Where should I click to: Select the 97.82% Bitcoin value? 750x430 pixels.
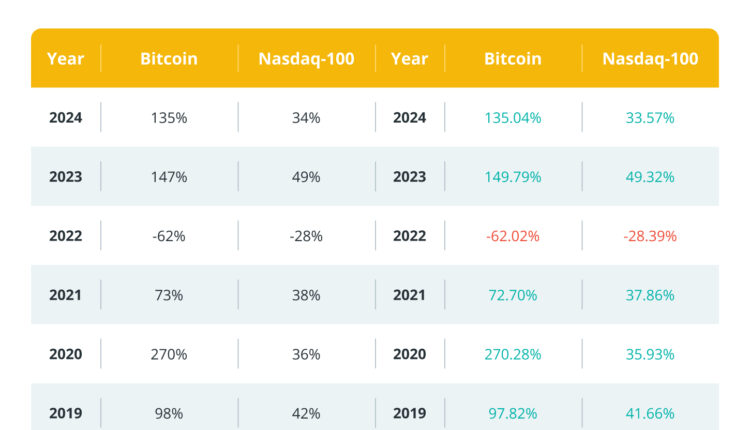pyautogui.click(x=512, y=413)
